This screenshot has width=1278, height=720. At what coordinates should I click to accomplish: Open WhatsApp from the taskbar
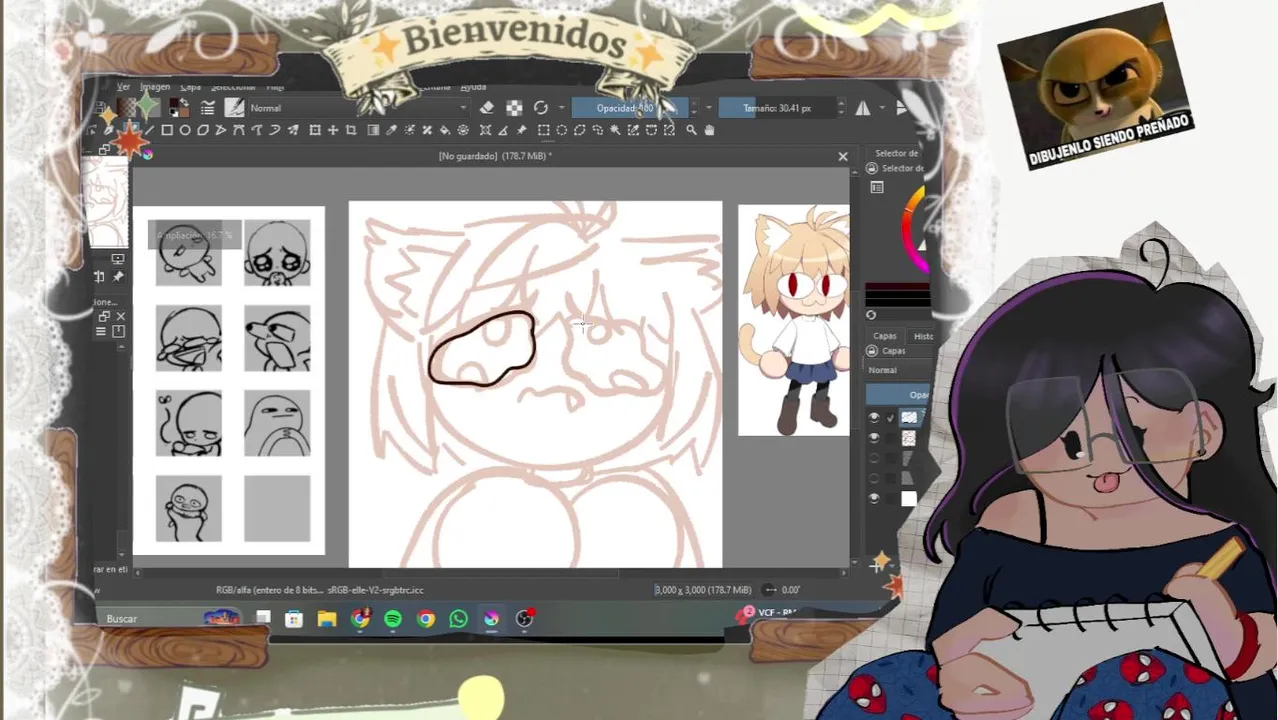tap(458, 619)
